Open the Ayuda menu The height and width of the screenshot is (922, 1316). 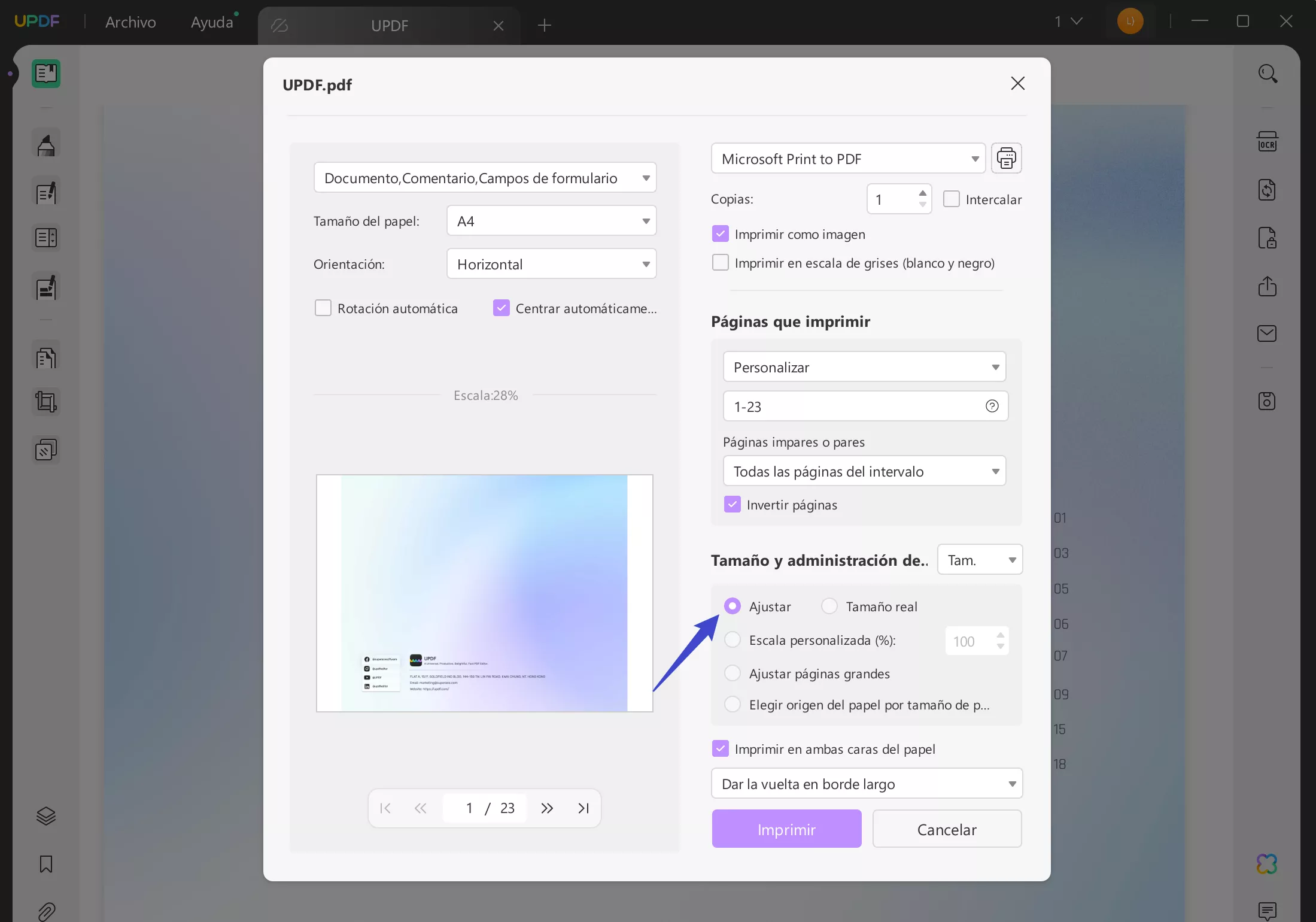[212, 22]
